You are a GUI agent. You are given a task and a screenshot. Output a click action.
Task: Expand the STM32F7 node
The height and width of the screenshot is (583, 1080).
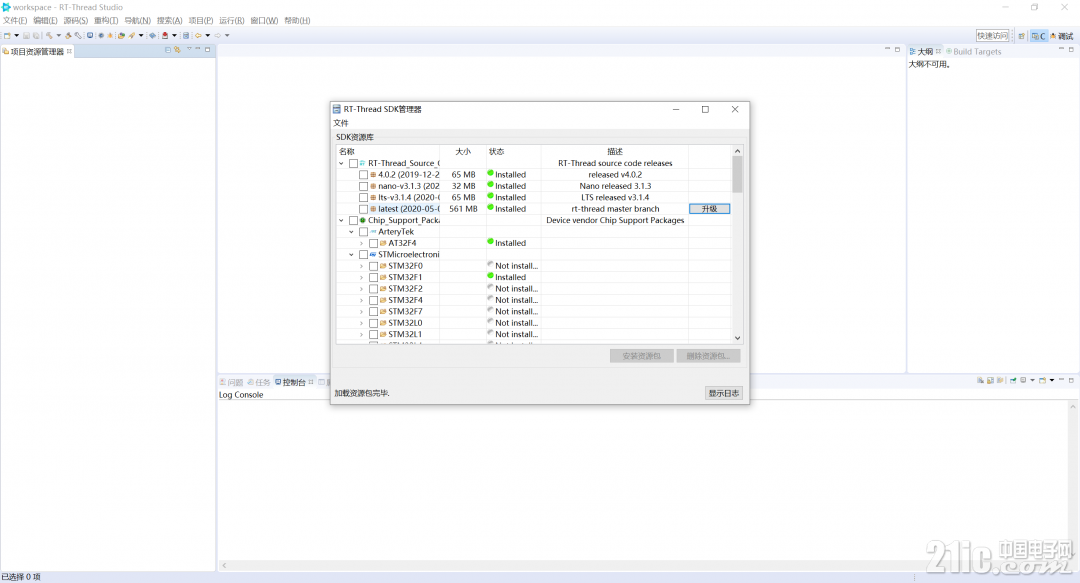pos(362,311)
